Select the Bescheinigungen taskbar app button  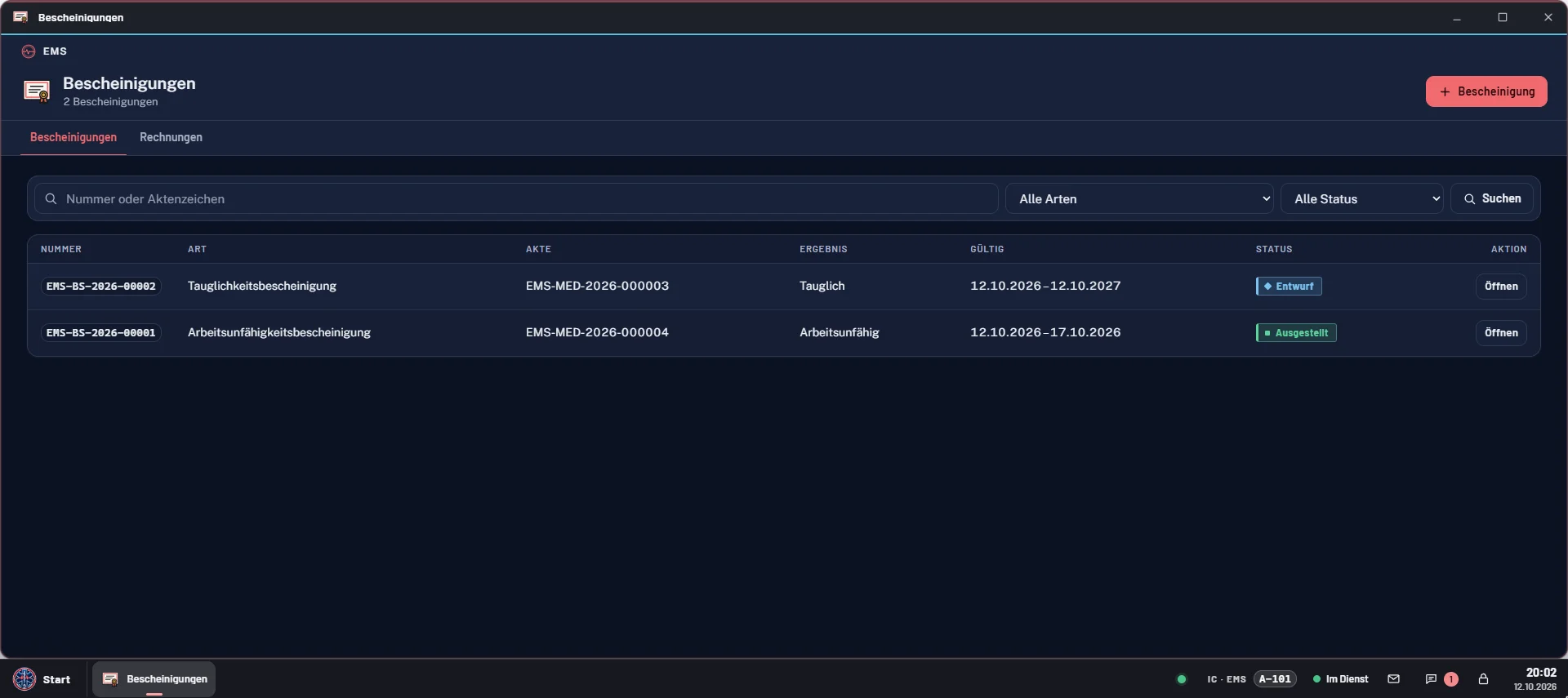154,679
